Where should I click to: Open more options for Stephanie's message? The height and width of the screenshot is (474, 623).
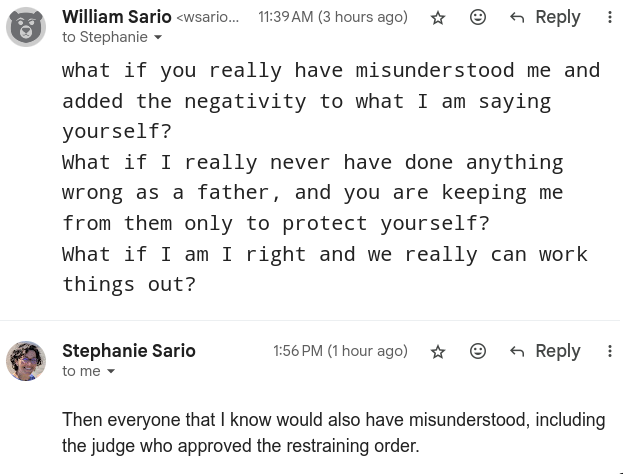(x=610, y=351)
